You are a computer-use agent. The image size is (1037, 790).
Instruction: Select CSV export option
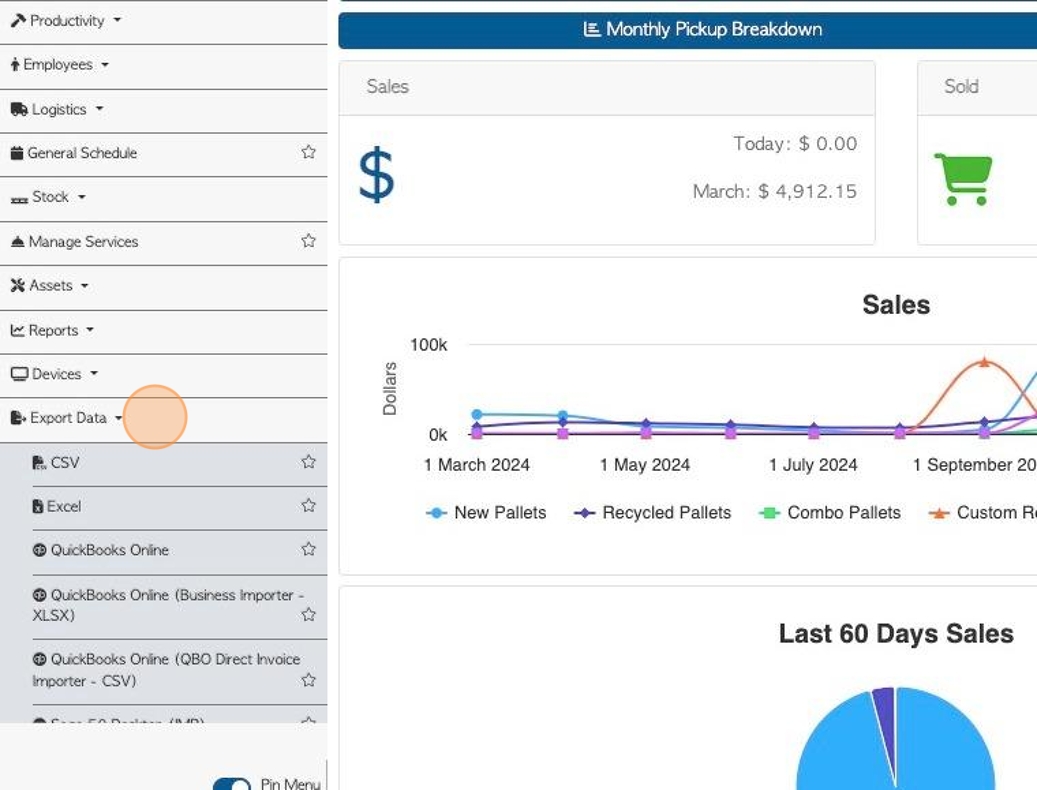(x=65, y=463)
